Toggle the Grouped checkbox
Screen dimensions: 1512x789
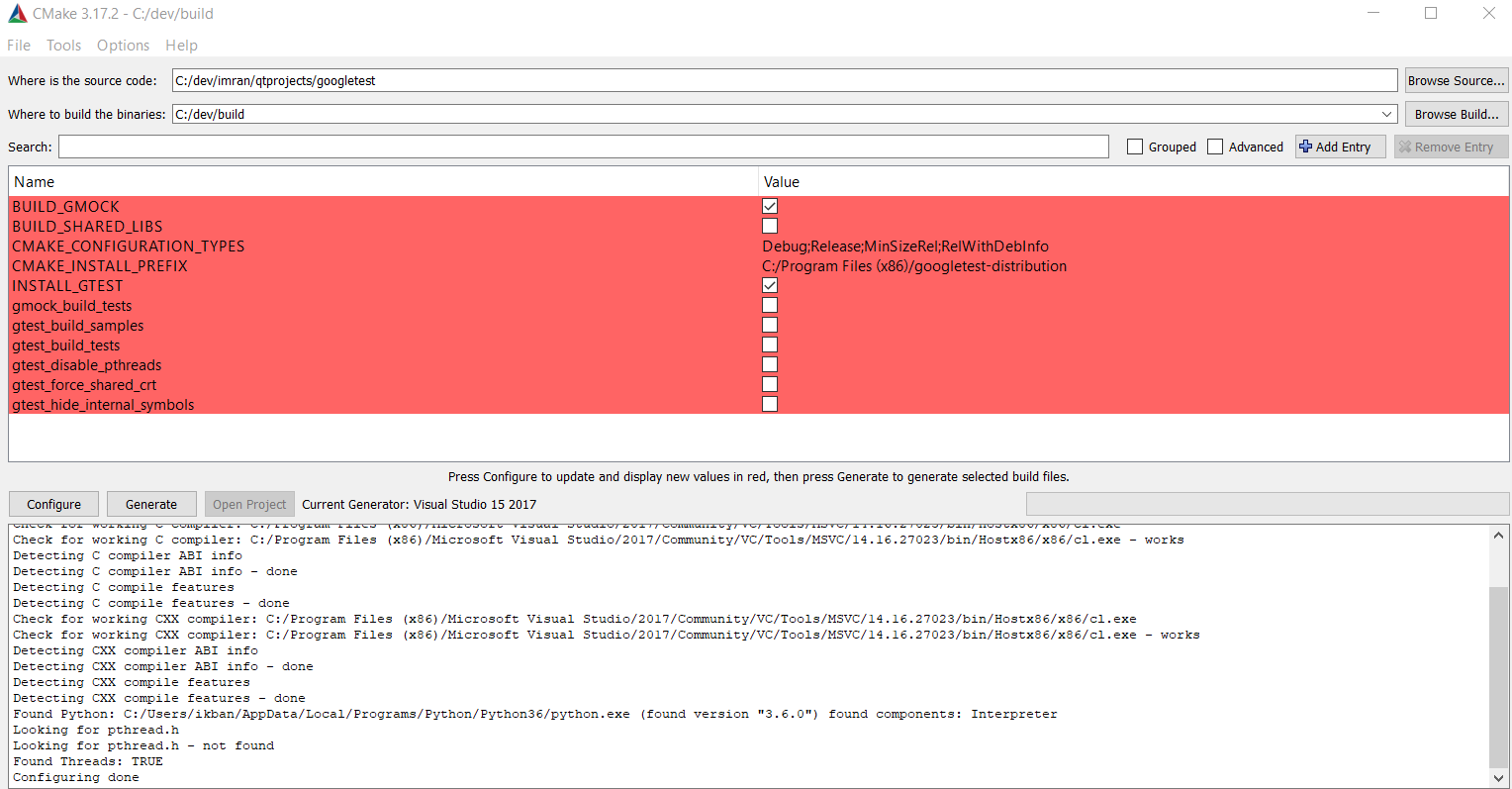[1135, 147]
